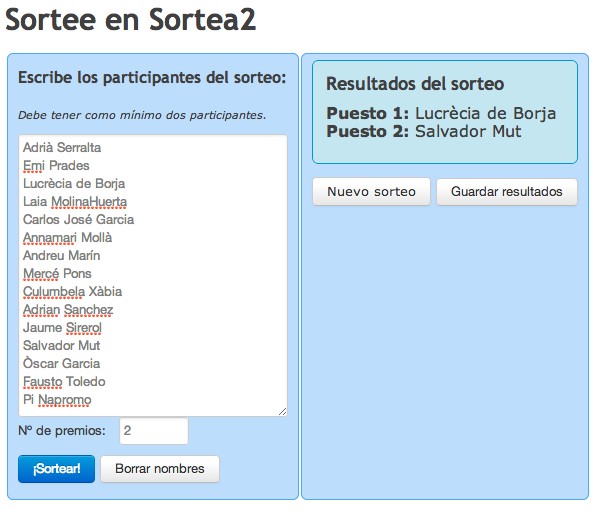Focus the Nº de premios field
This screenshot has height=512, width=597.
[x=154, y=431]
